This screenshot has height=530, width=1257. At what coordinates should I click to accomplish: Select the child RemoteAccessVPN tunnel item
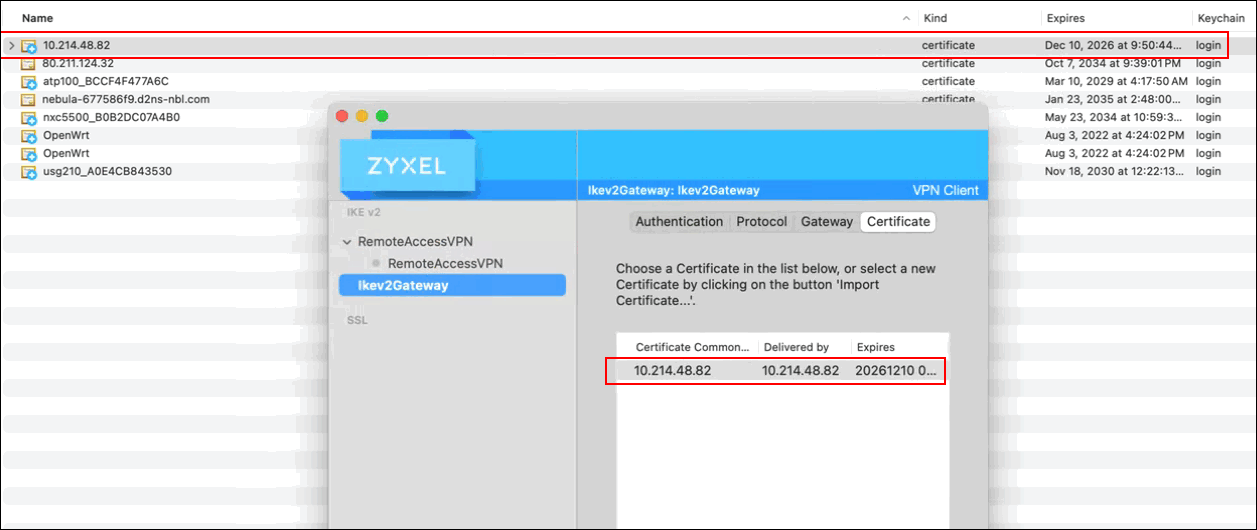coord(445,263)
